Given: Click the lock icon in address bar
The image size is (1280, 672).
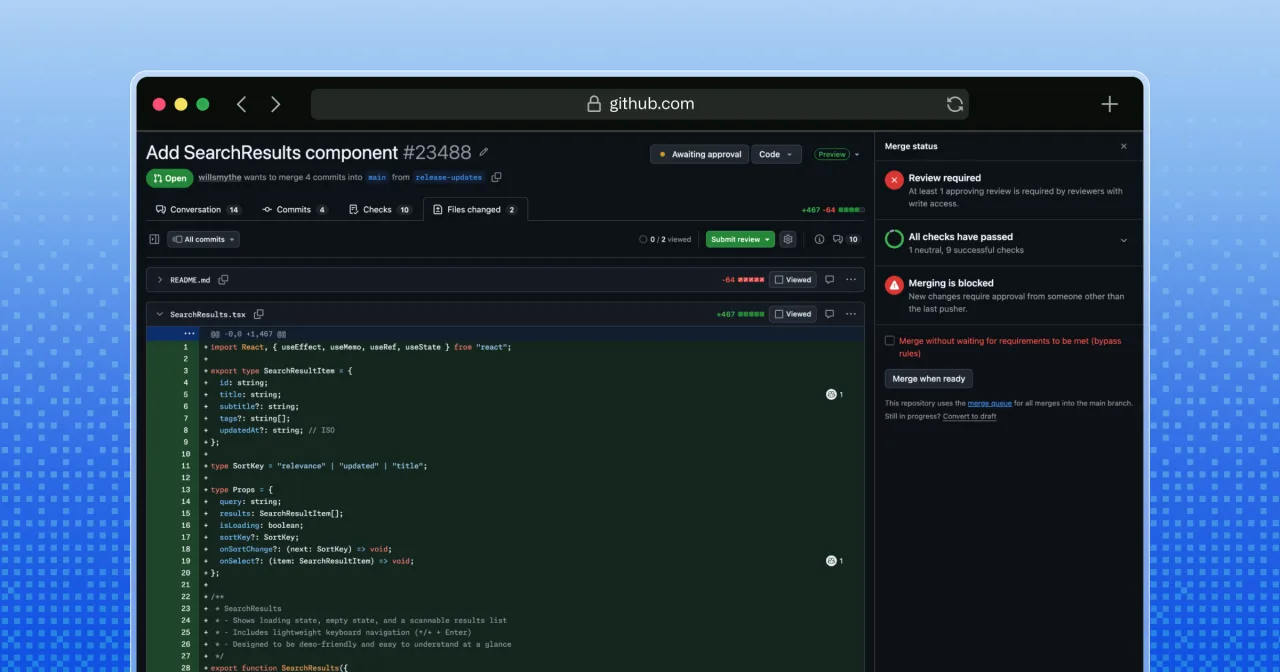Looking at the screenshot, I should pyautogui.click(x=594, y=104).
